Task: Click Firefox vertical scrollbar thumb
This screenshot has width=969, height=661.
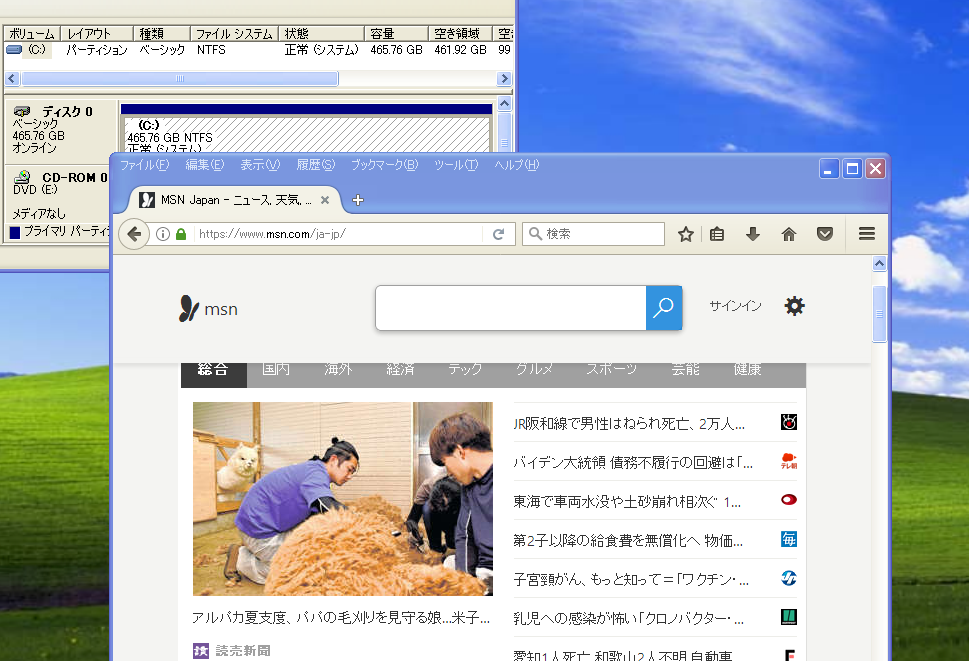Action: [879, 314]
